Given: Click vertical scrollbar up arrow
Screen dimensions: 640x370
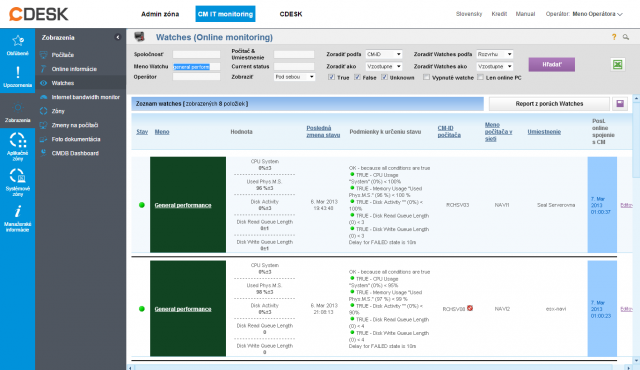Looking at the screenshot, I should (x=636, y=98).
